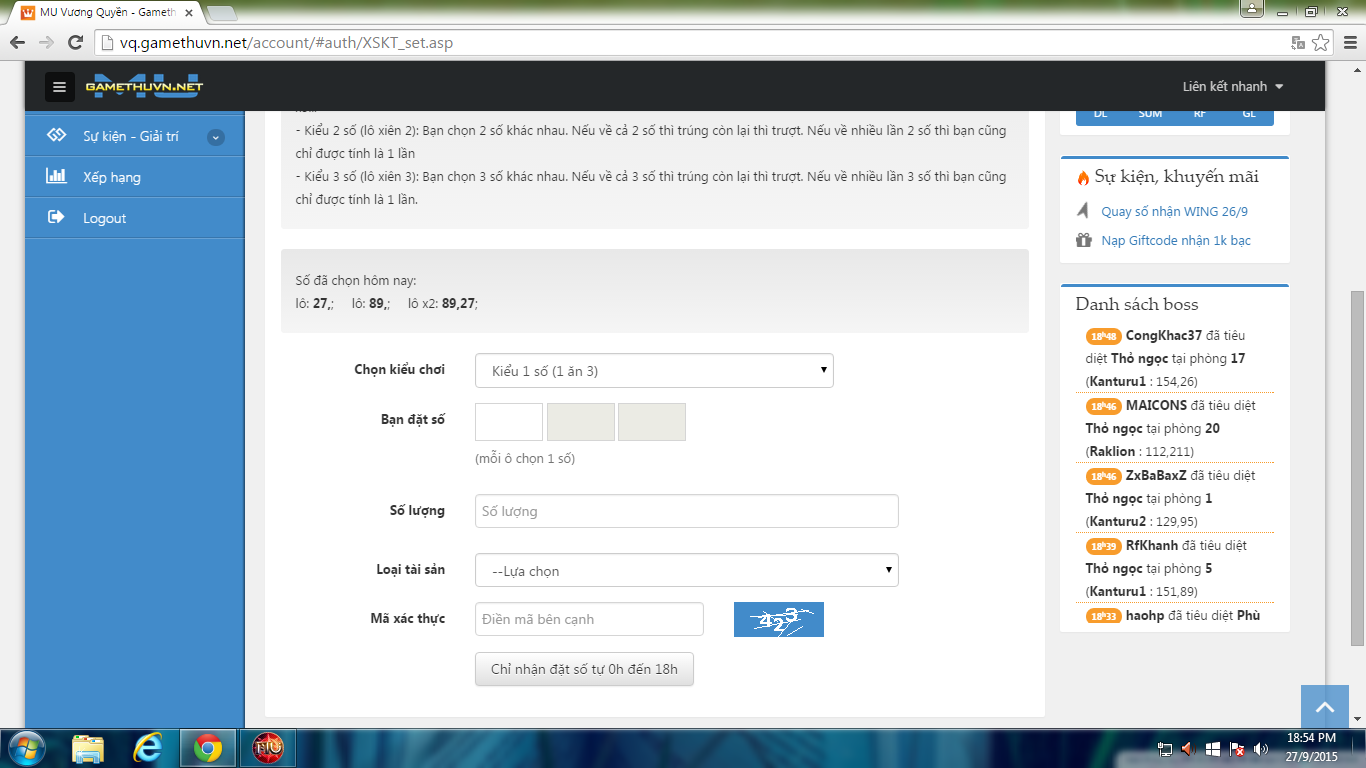Open Internet Explorer from the taskbar

(148, 748)
